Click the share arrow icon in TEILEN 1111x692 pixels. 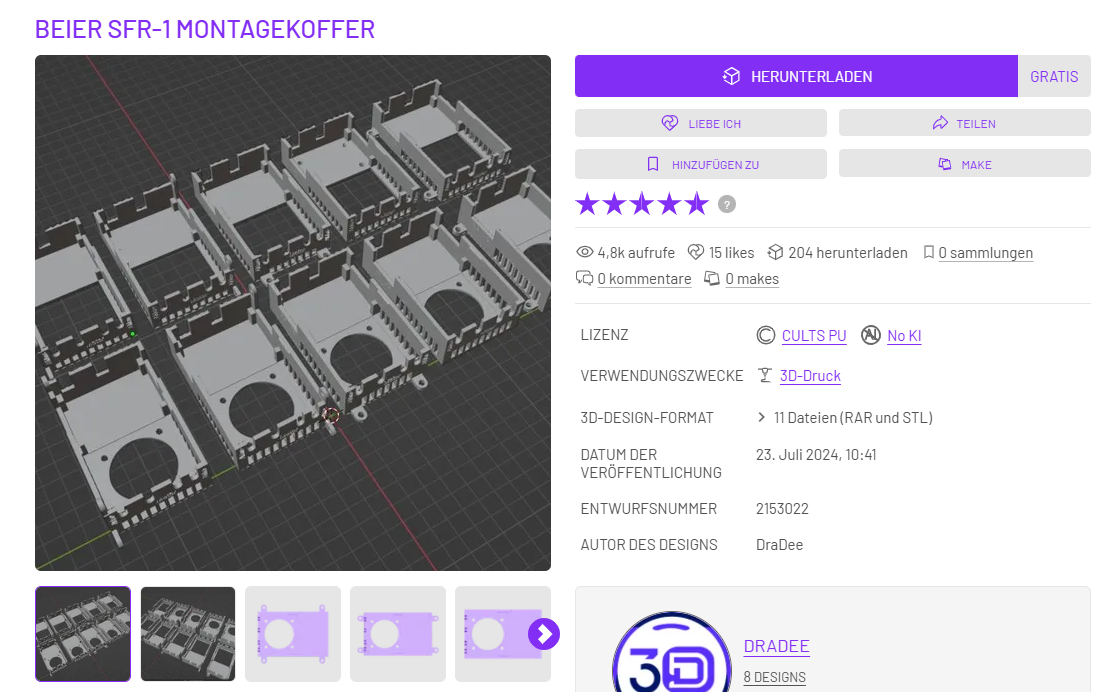(x=940, y=123)
